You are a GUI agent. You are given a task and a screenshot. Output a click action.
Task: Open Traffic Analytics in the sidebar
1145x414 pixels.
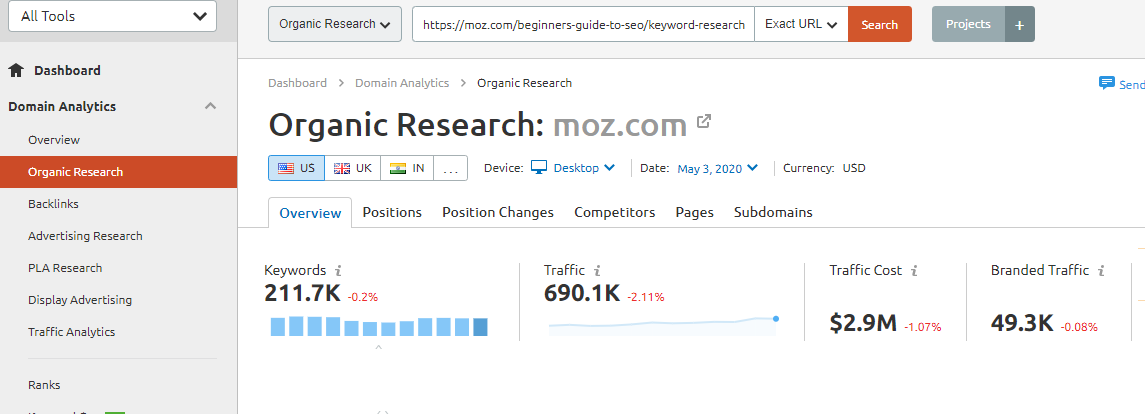72,332
